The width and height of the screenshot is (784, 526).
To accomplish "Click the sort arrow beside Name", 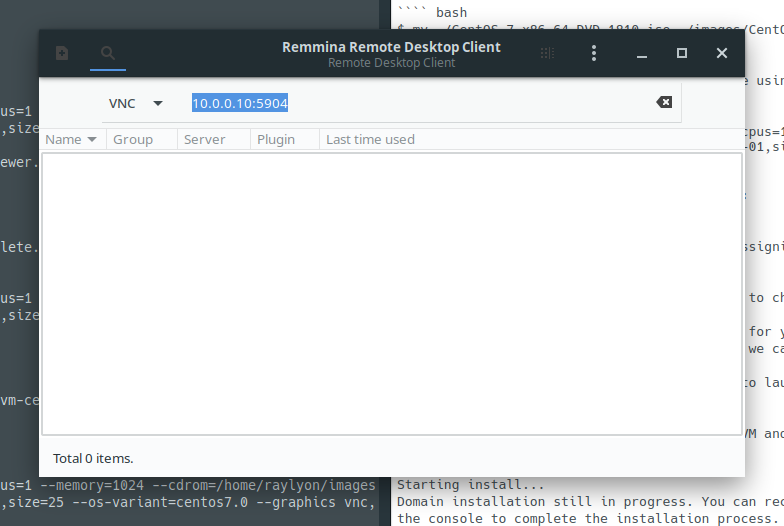I will click(x=92, y=140).
